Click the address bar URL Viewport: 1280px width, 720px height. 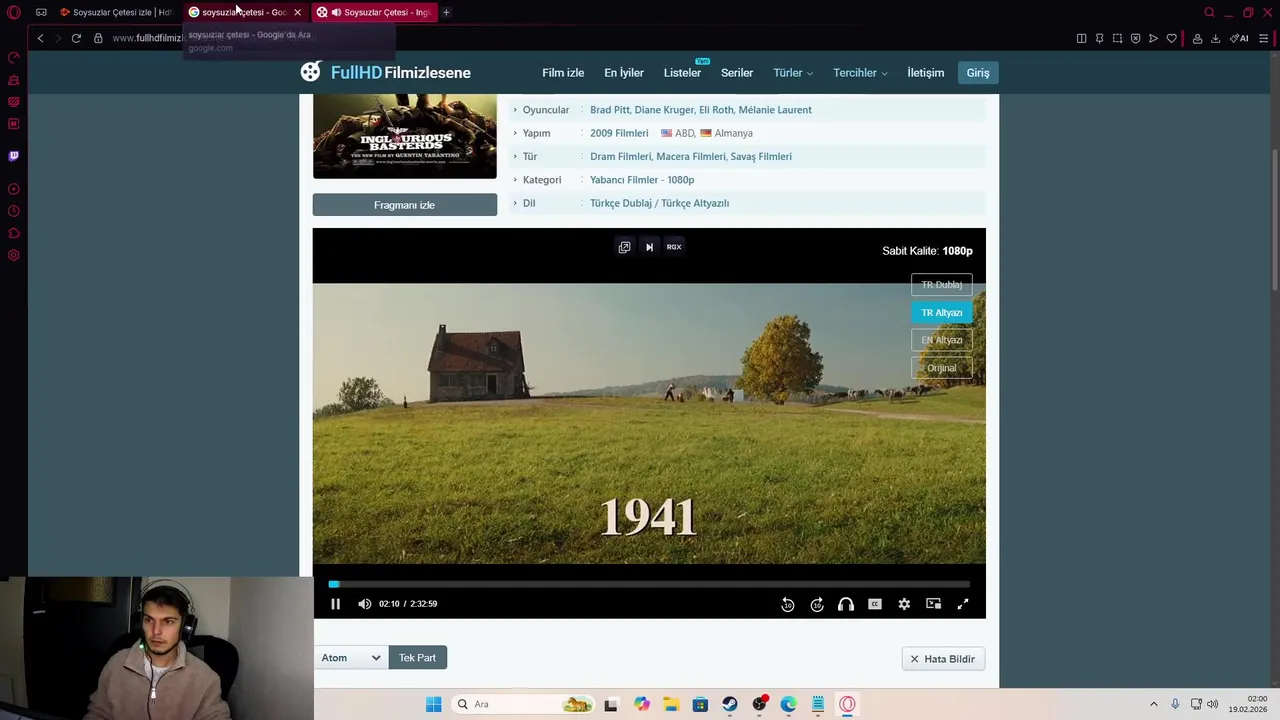[147, 38]
